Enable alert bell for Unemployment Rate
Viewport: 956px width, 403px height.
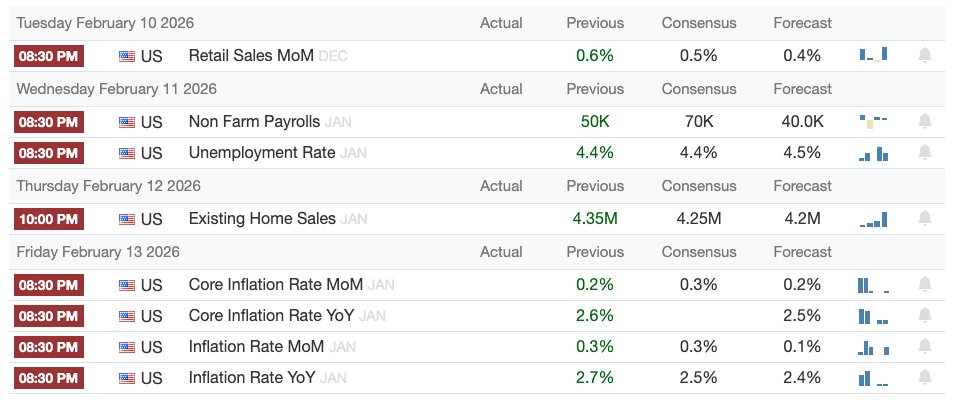[x=924, y=153]
